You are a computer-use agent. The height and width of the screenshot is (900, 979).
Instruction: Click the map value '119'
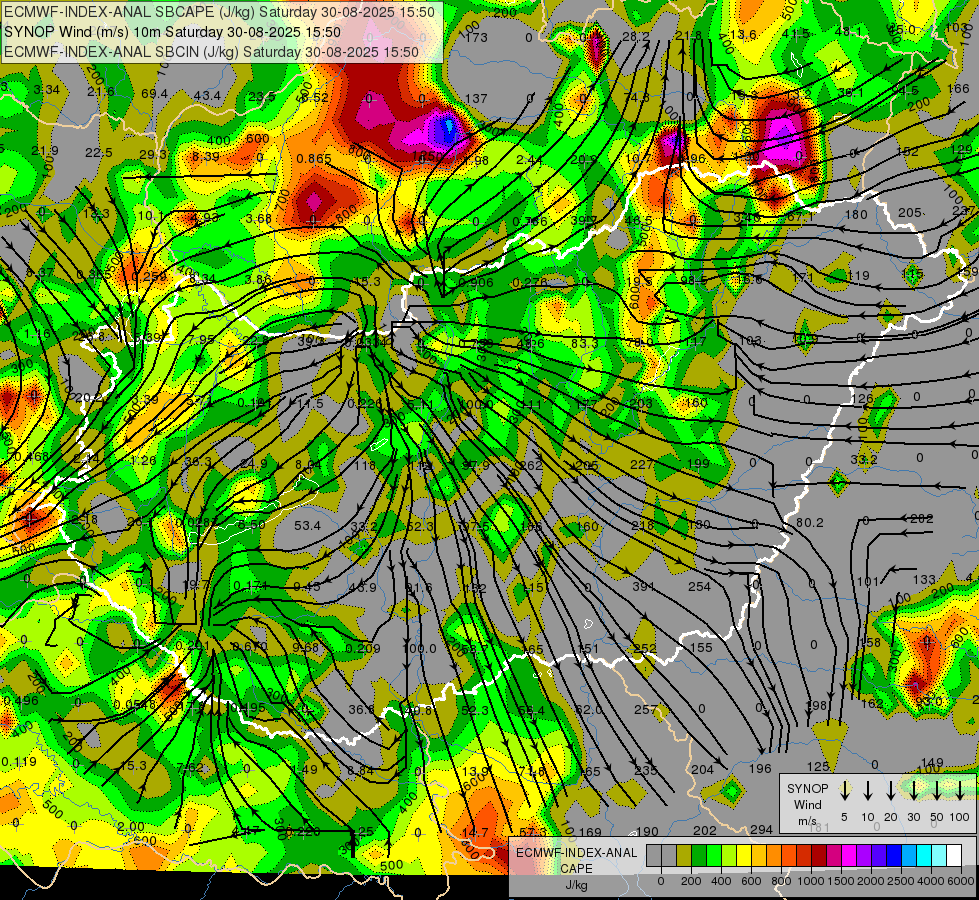[858, 275]
